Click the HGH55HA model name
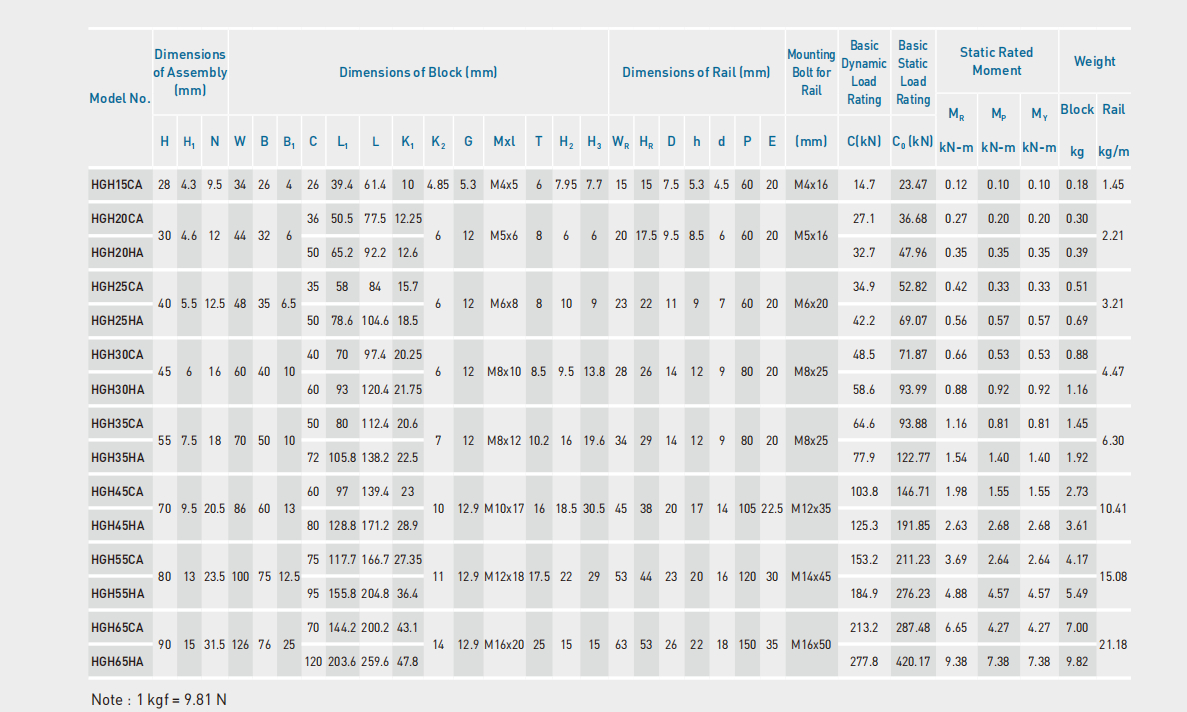Viewport: 1187px width, 712px height. coord(117,594)
